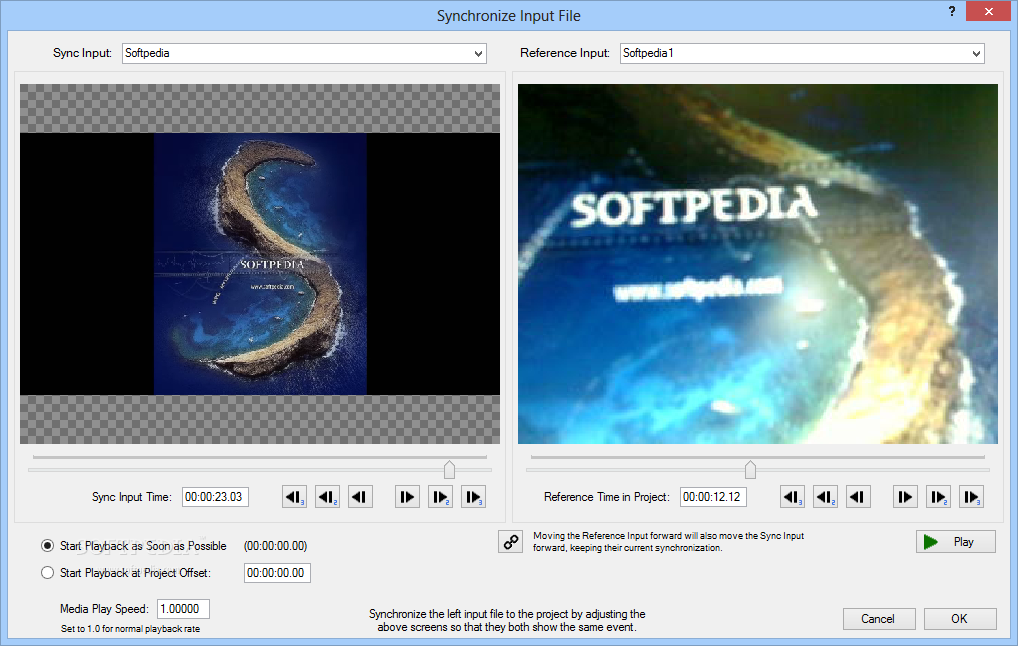1018x646 pixels.
Task: Step Reference Input back by medium step 2
Action: pyautogui.click(x=825, y=497)
